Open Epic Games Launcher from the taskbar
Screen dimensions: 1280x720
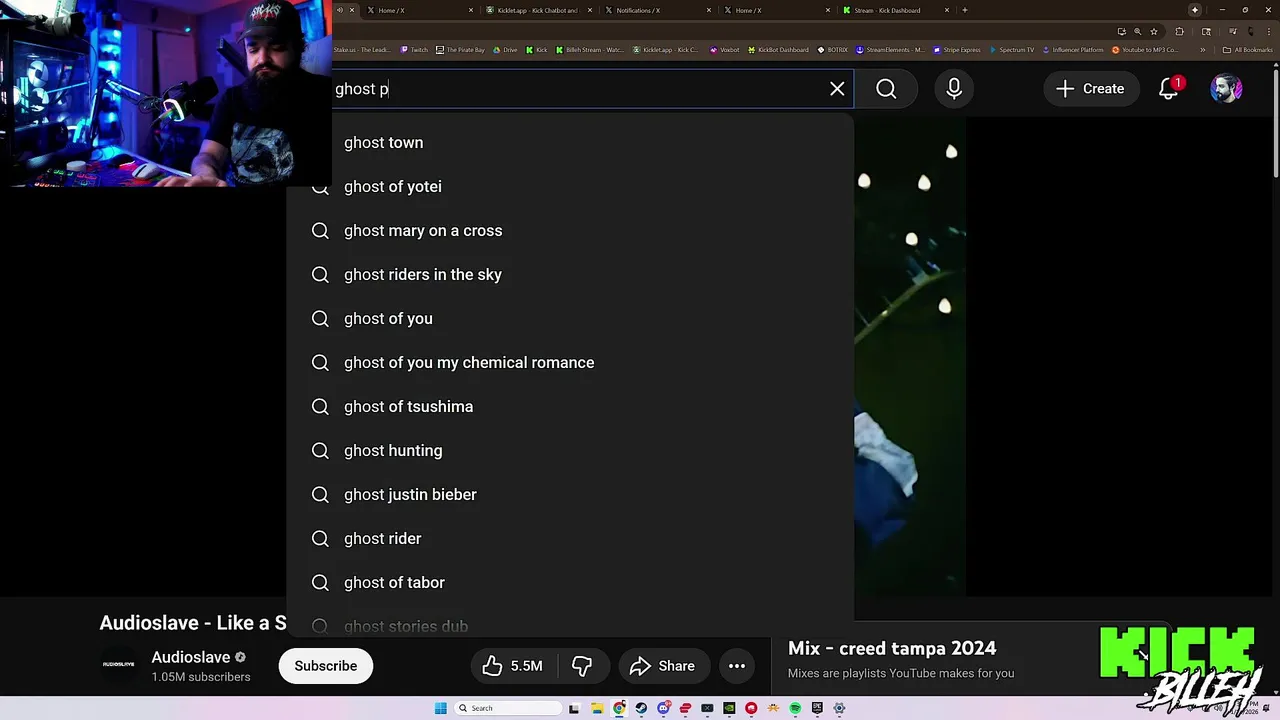tap(817, 708)
